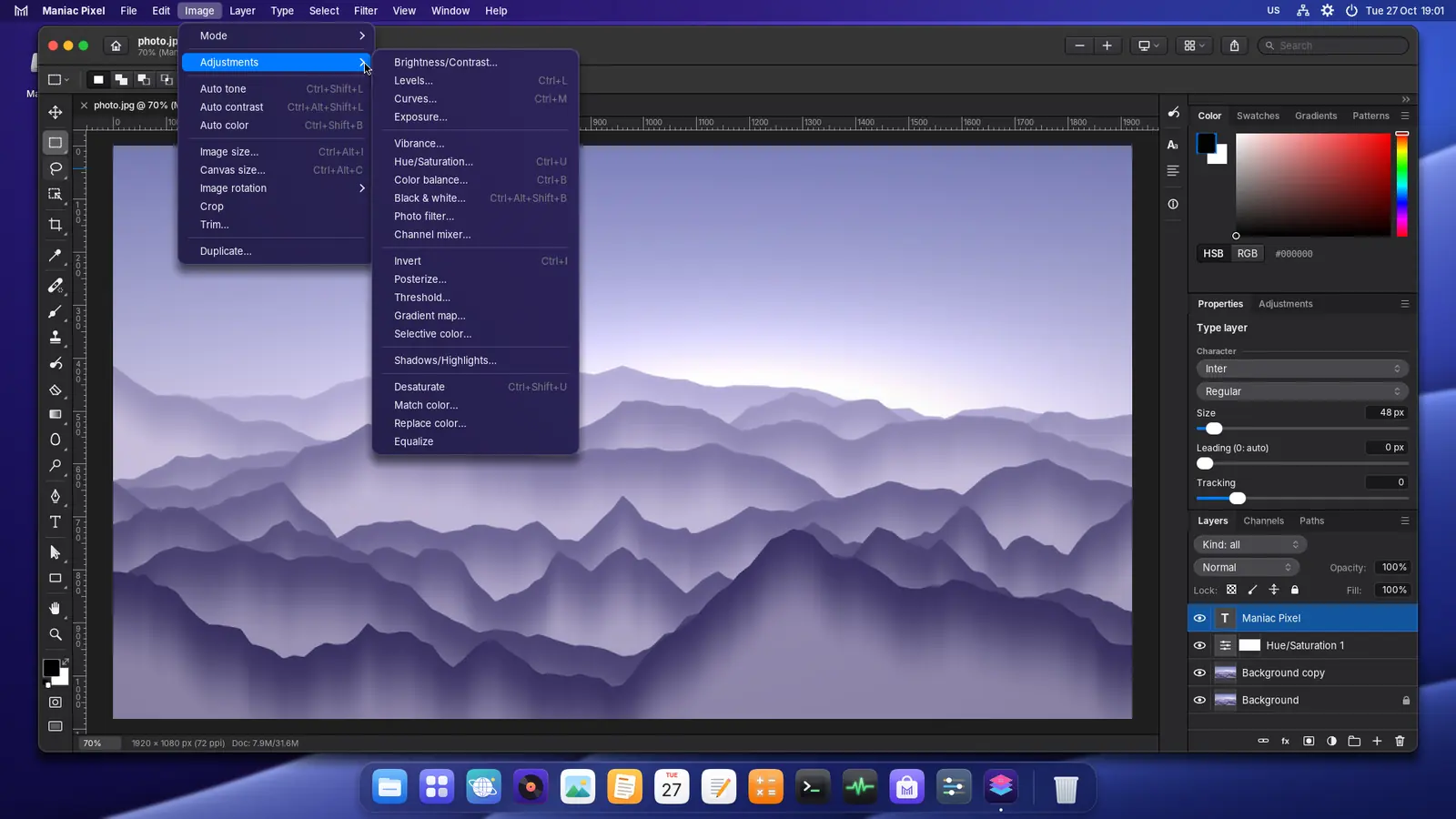Select the Crop tool
Viewport: 1456px width, 819px height.
[x=56, y=225]
